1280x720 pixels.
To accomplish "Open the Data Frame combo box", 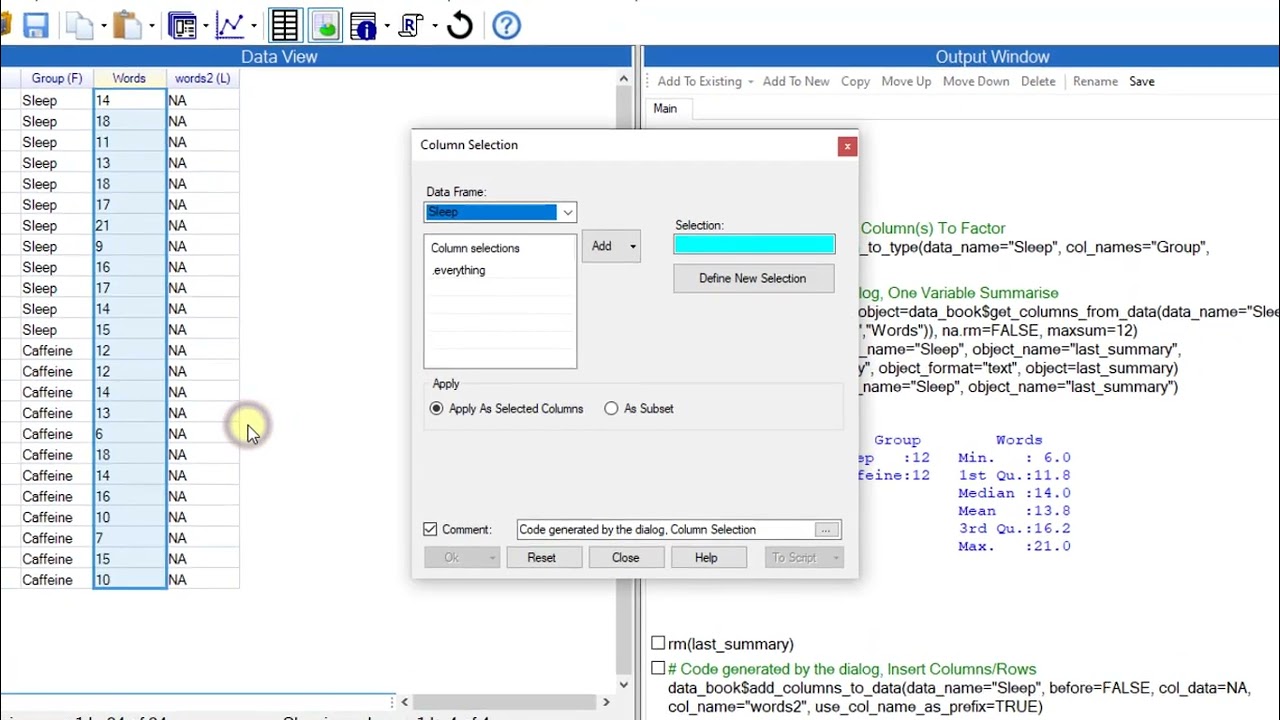I will (x=500, y=212).
